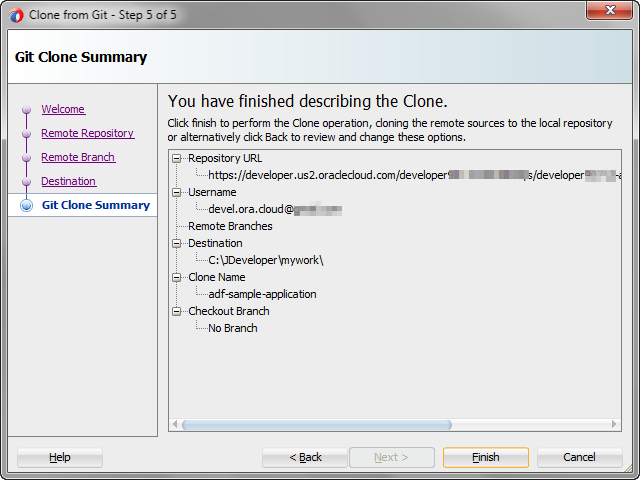Click the Back button
The height and width of the screenshot is (480, 640).
click(x=305, y=457)
